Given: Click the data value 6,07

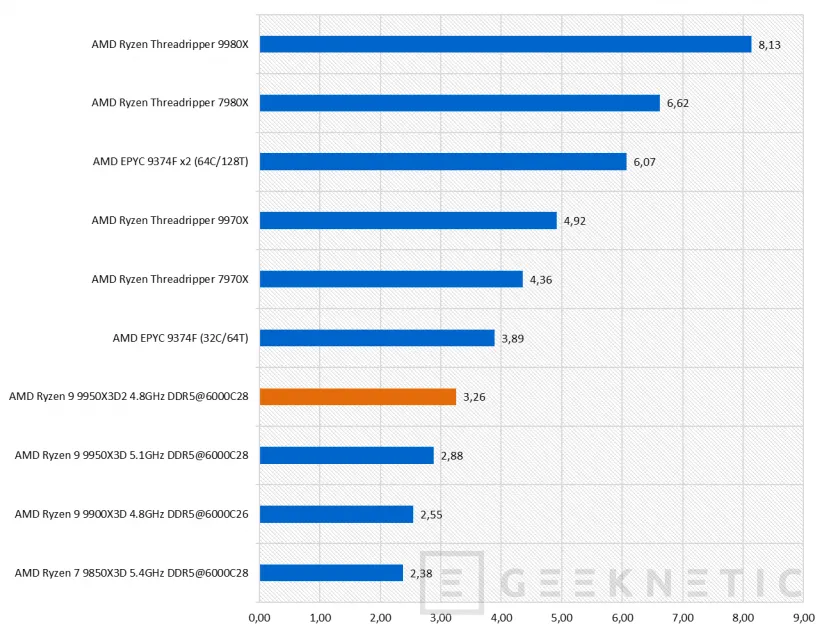Looking at the screenshot, I should 644,162.
